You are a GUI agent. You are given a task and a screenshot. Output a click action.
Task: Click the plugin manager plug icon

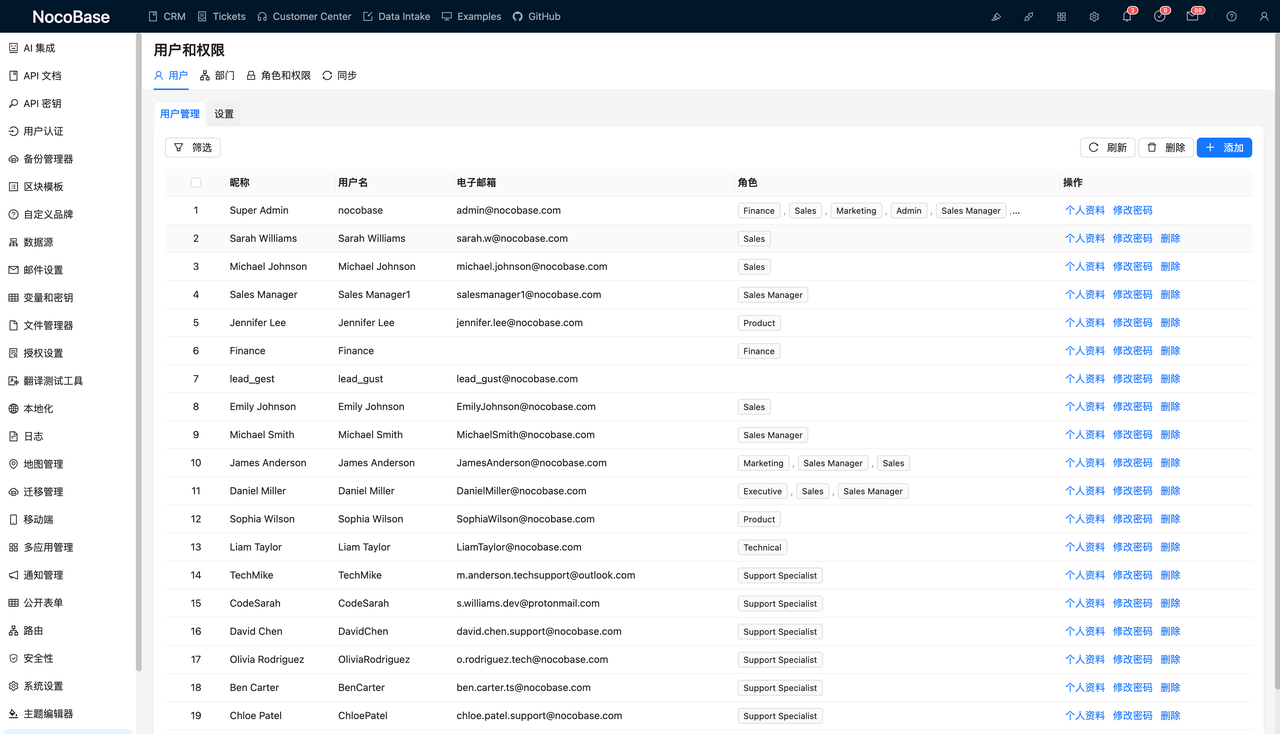(x=1029, y=17)
